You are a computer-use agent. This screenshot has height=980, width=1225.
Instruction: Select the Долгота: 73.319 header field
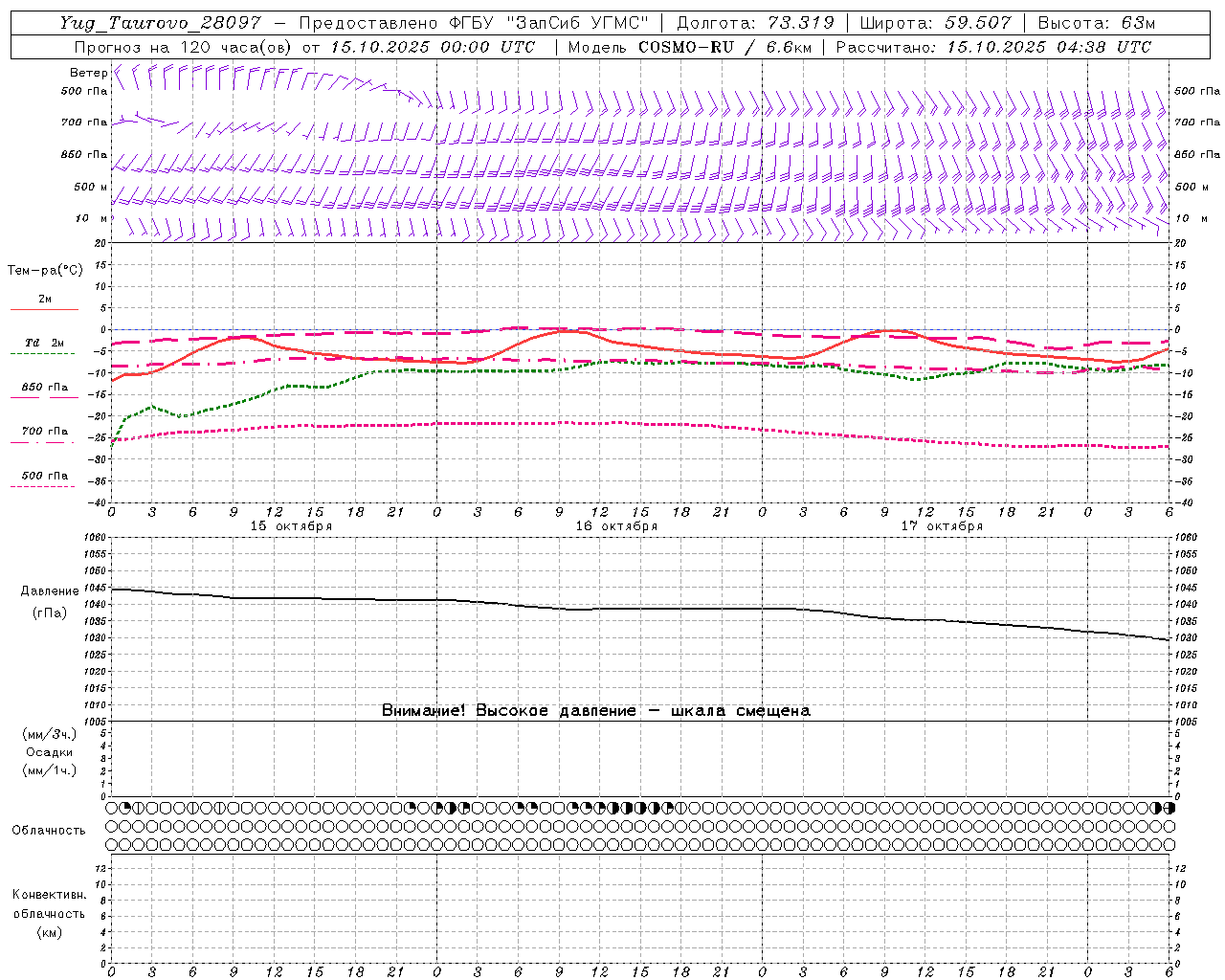point(755,23)
